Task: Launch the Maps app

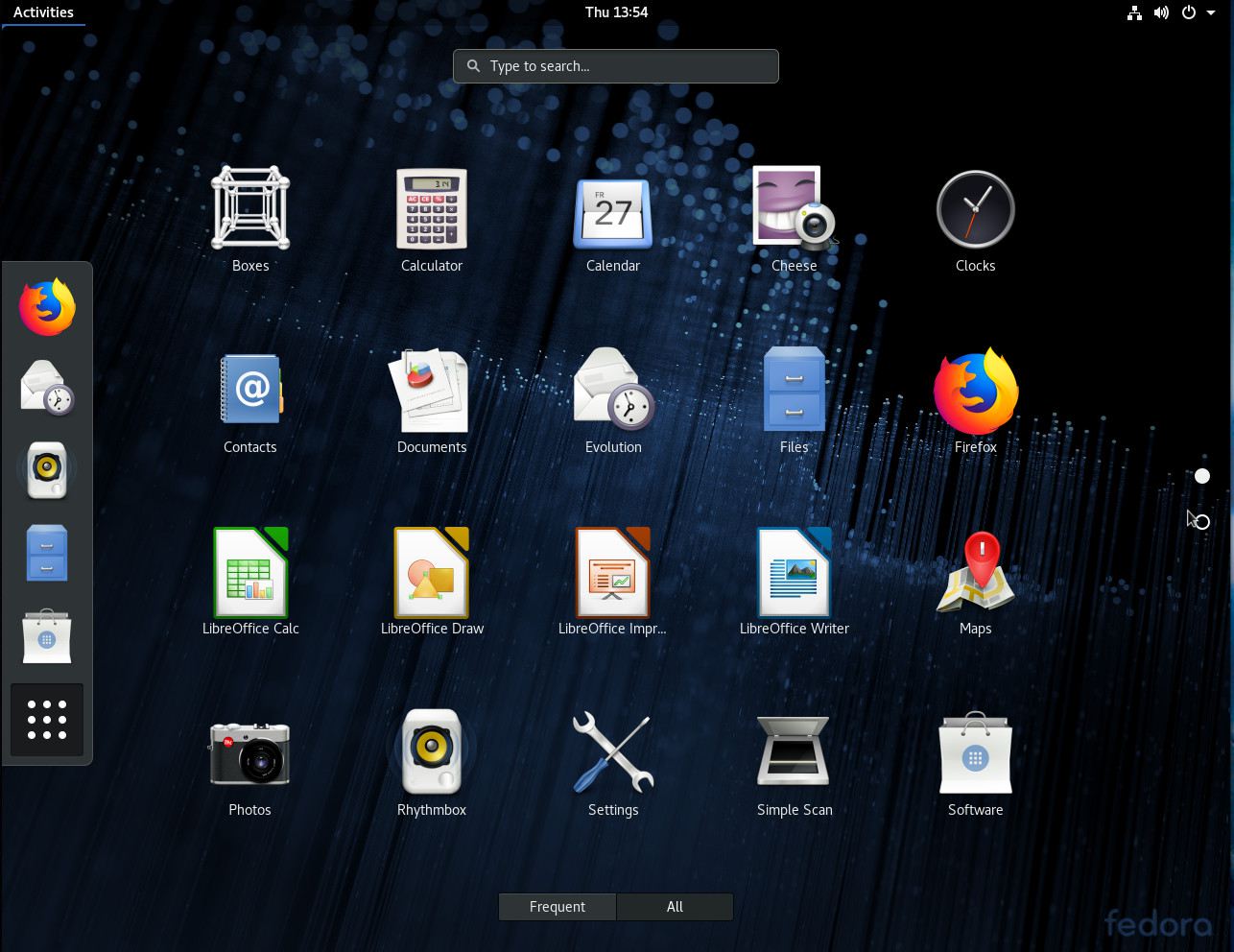Action: point(975,583)
